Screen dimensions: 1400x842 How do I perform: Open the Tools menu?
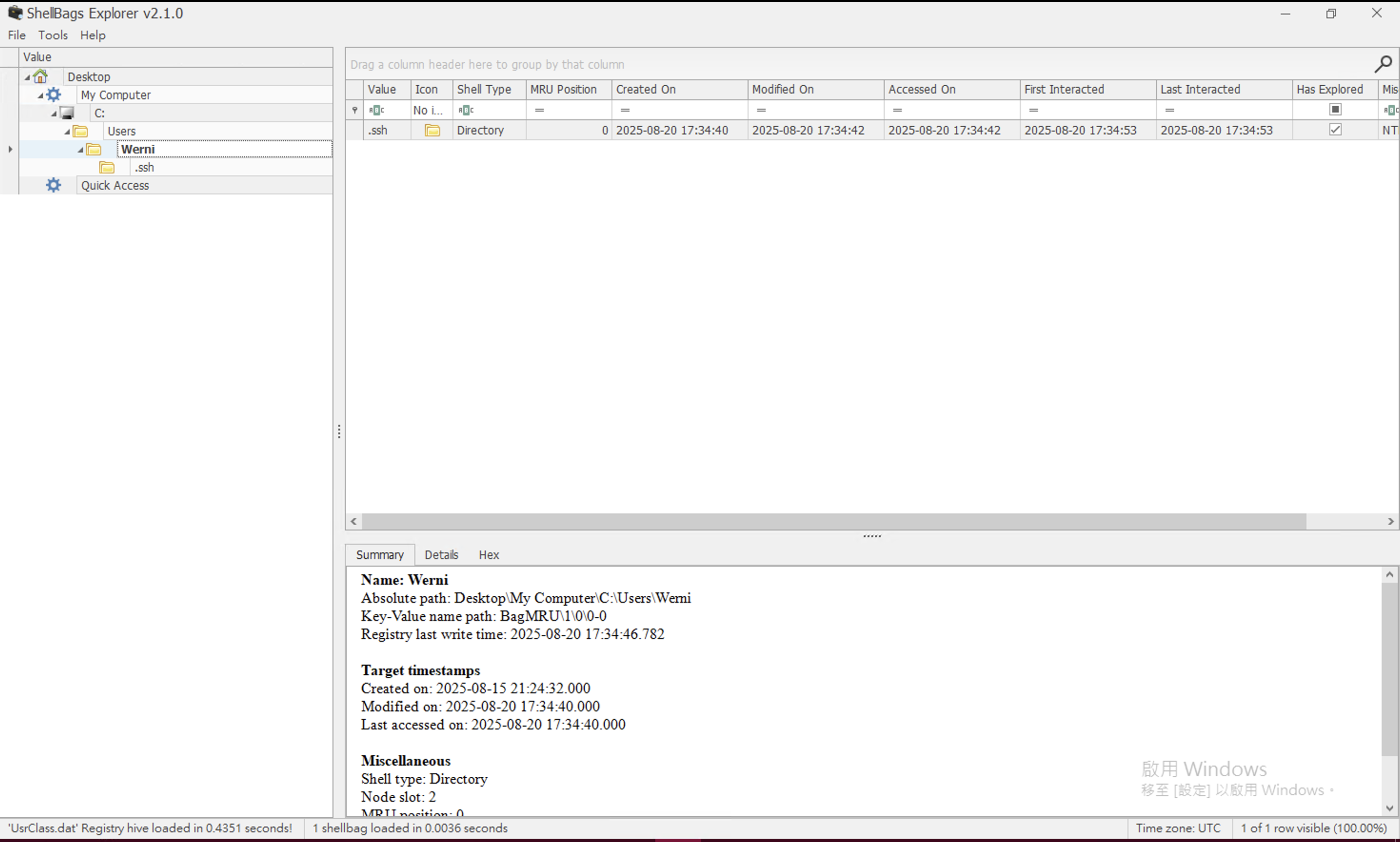53,35
